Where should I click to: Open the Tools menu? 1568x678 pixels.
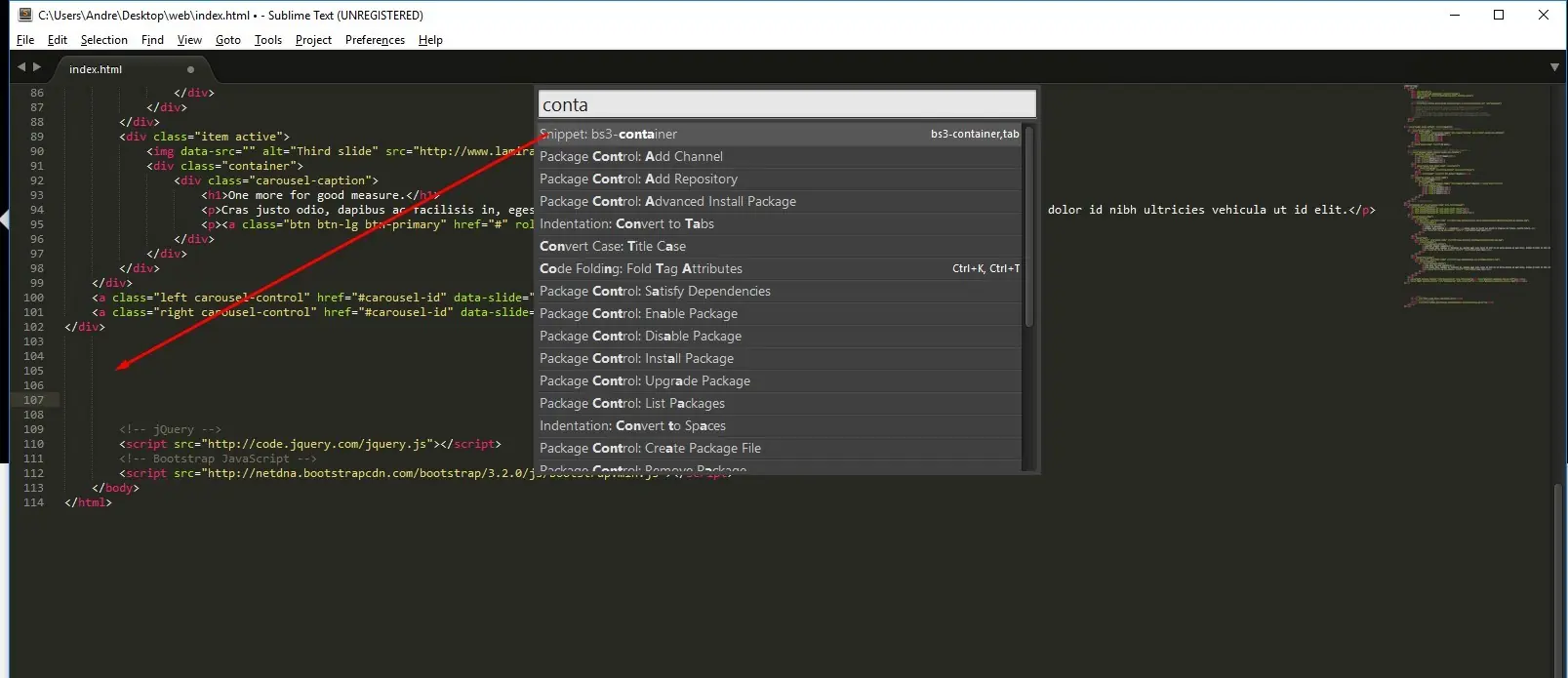tap(268, 40)
